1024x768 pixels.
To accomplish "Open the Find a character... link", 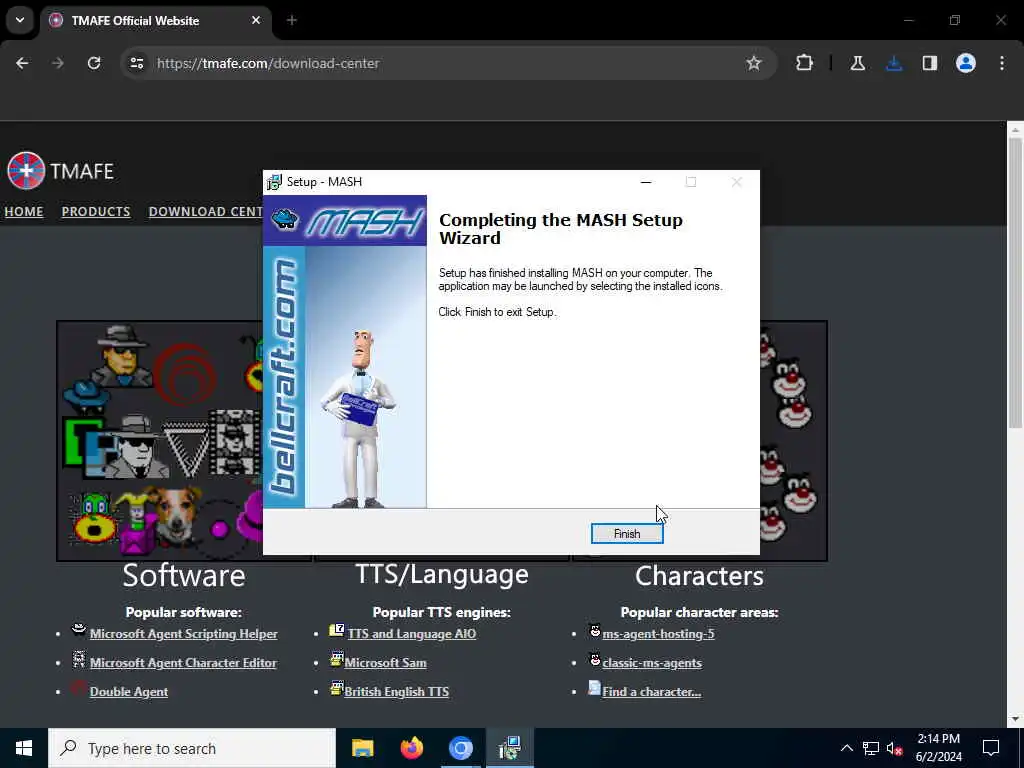I will click(x=652, y=692).
